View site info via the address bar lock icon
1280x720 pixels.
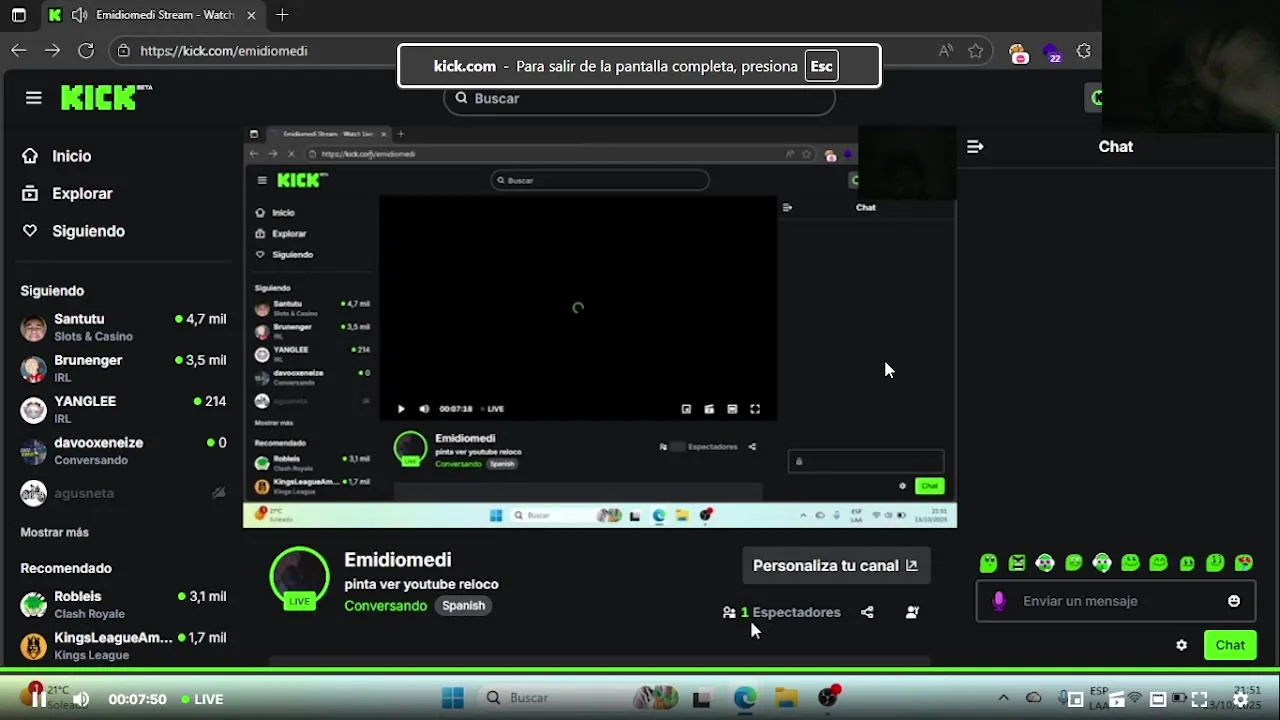click(x=123, y=51)
